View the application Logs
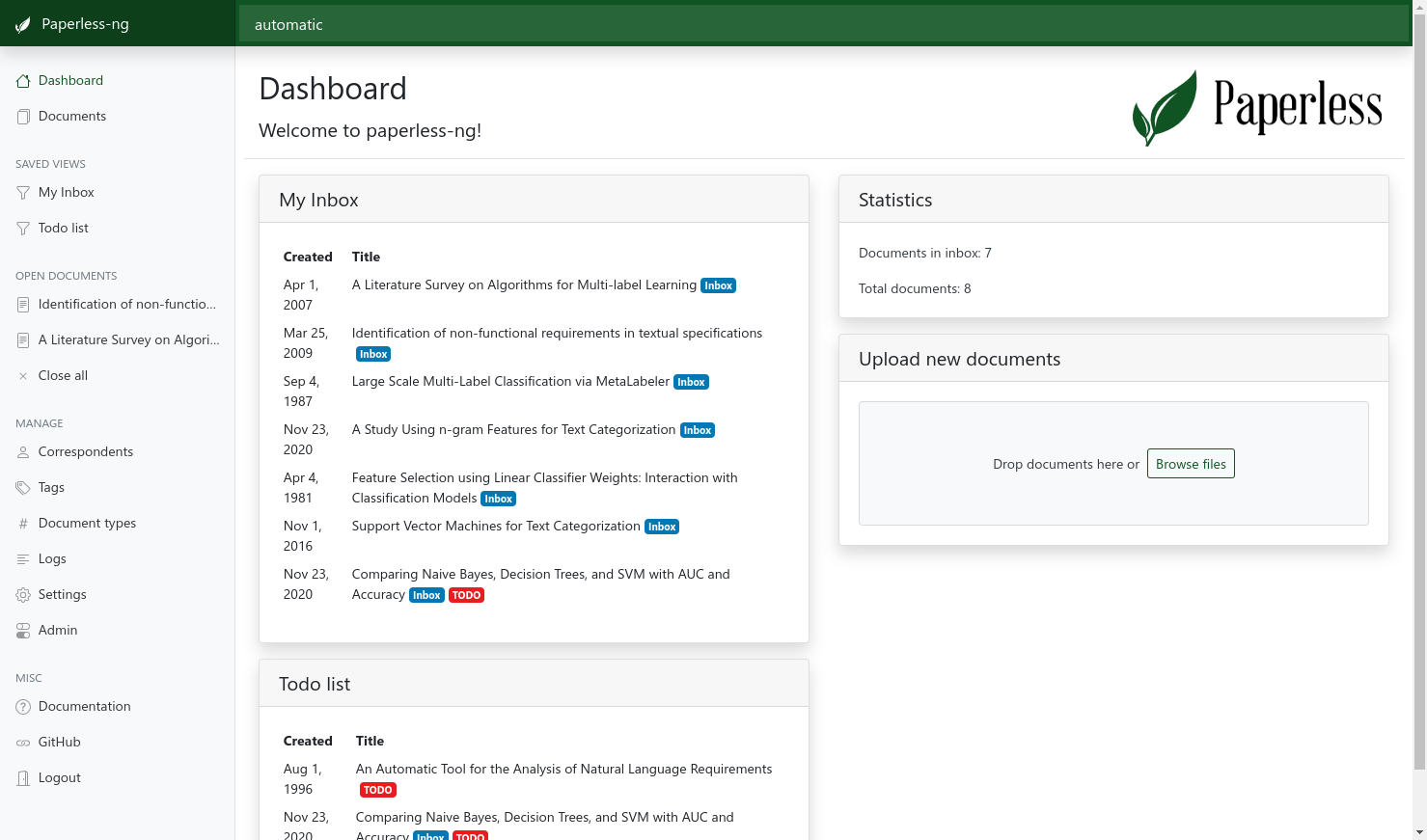This screenshot has width=1427, height=840. click(x=52, y=558)
